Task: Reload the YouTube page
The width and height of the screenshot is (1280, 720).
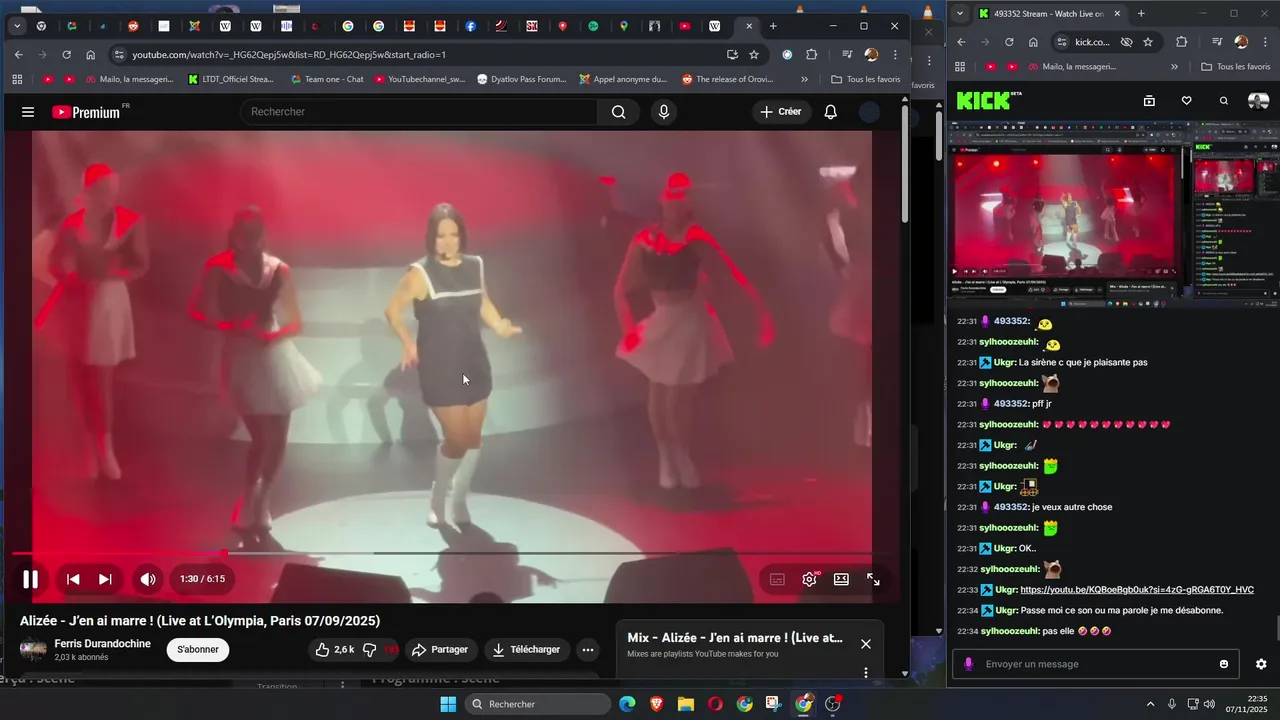Action: (66, 55)
